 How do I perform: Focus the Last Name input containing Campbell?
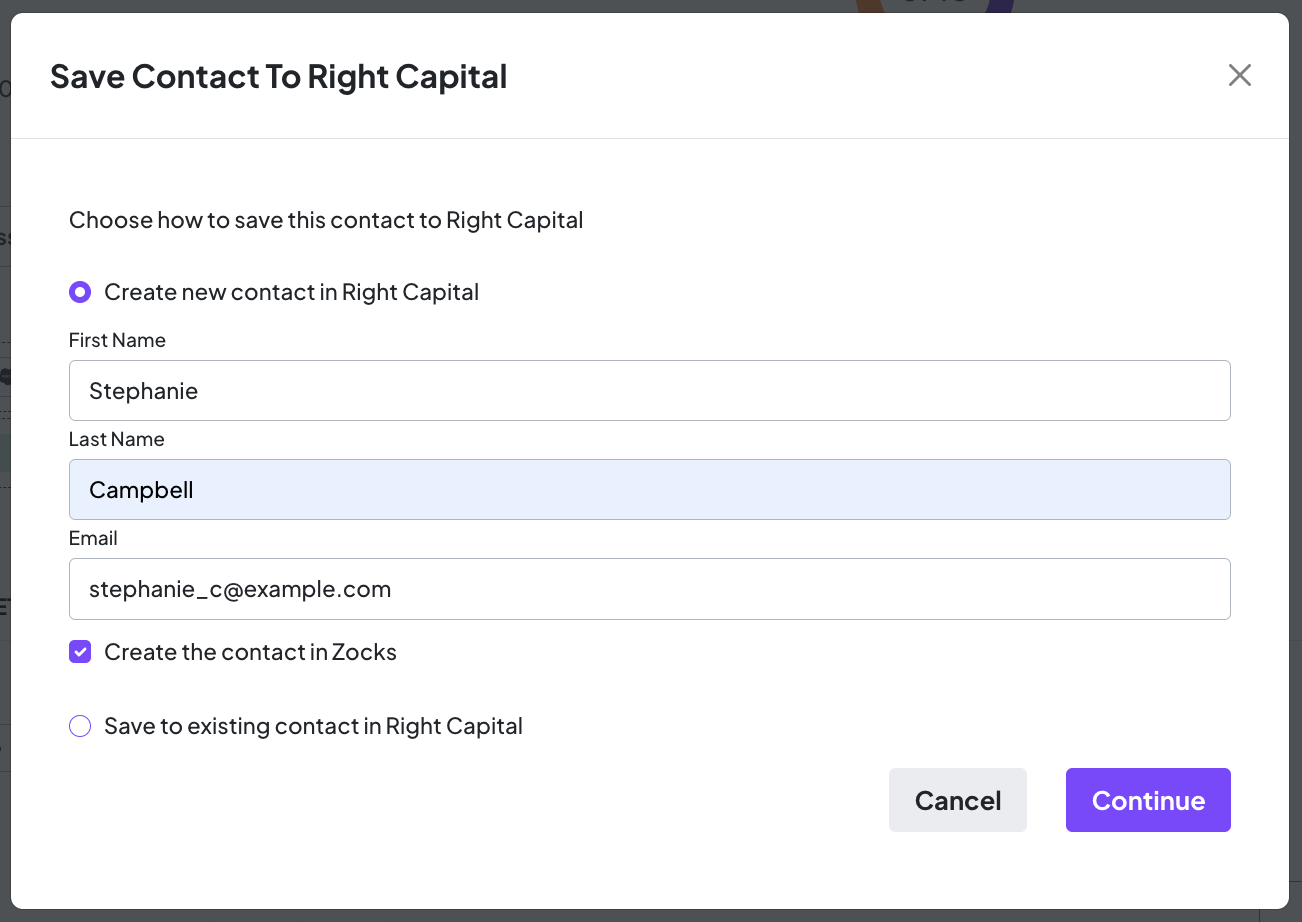point(649,489)
